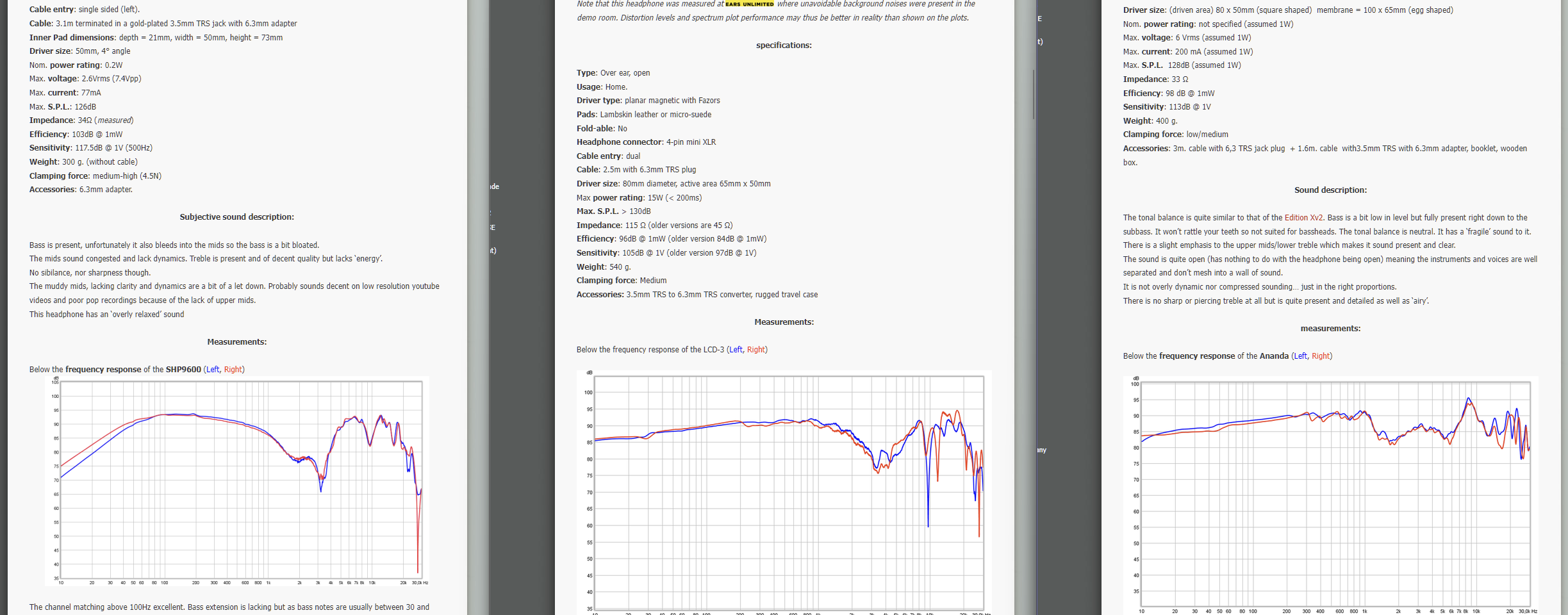Click 'Max. voltage: 6 Vrms (assumed 1W)' line
Screen dimensions: 1568x615
coord(1187,38)
